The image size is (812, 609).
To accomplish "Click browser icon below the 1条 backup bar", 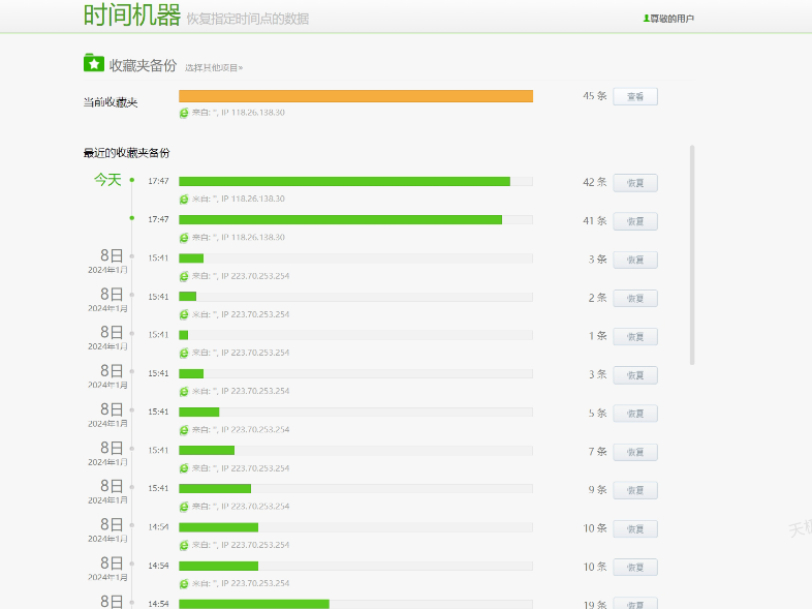I will click(x=184, y=352).
